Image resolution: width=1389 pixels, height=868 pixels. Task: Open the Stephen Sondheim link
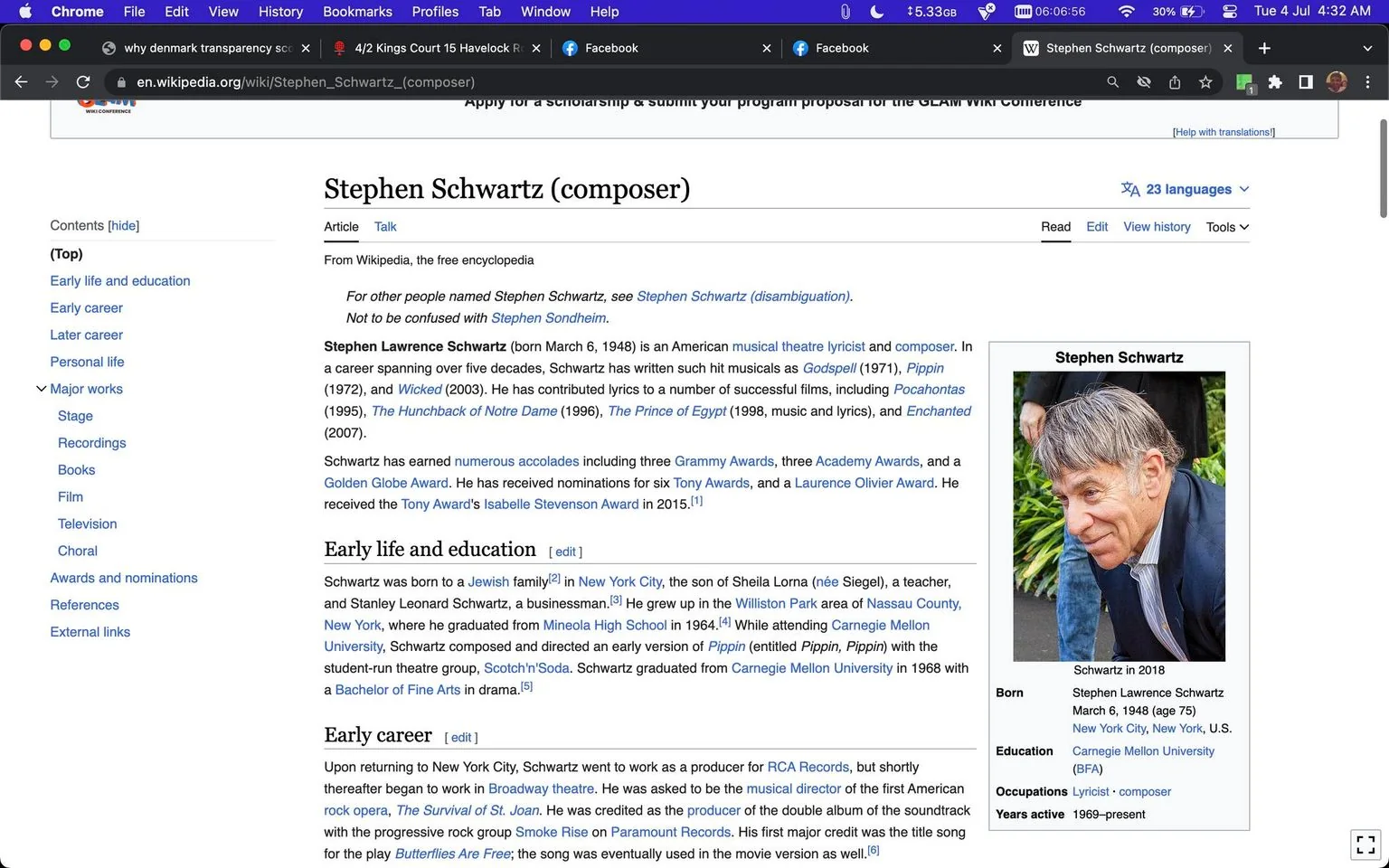coord(548,318)
